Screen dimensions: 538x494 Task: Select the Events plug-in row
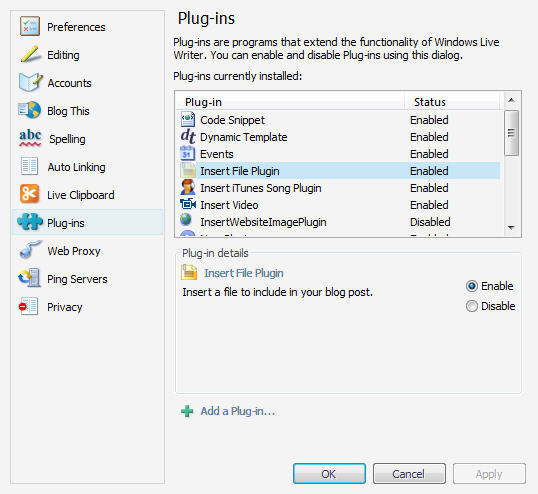tap(339, 154)
